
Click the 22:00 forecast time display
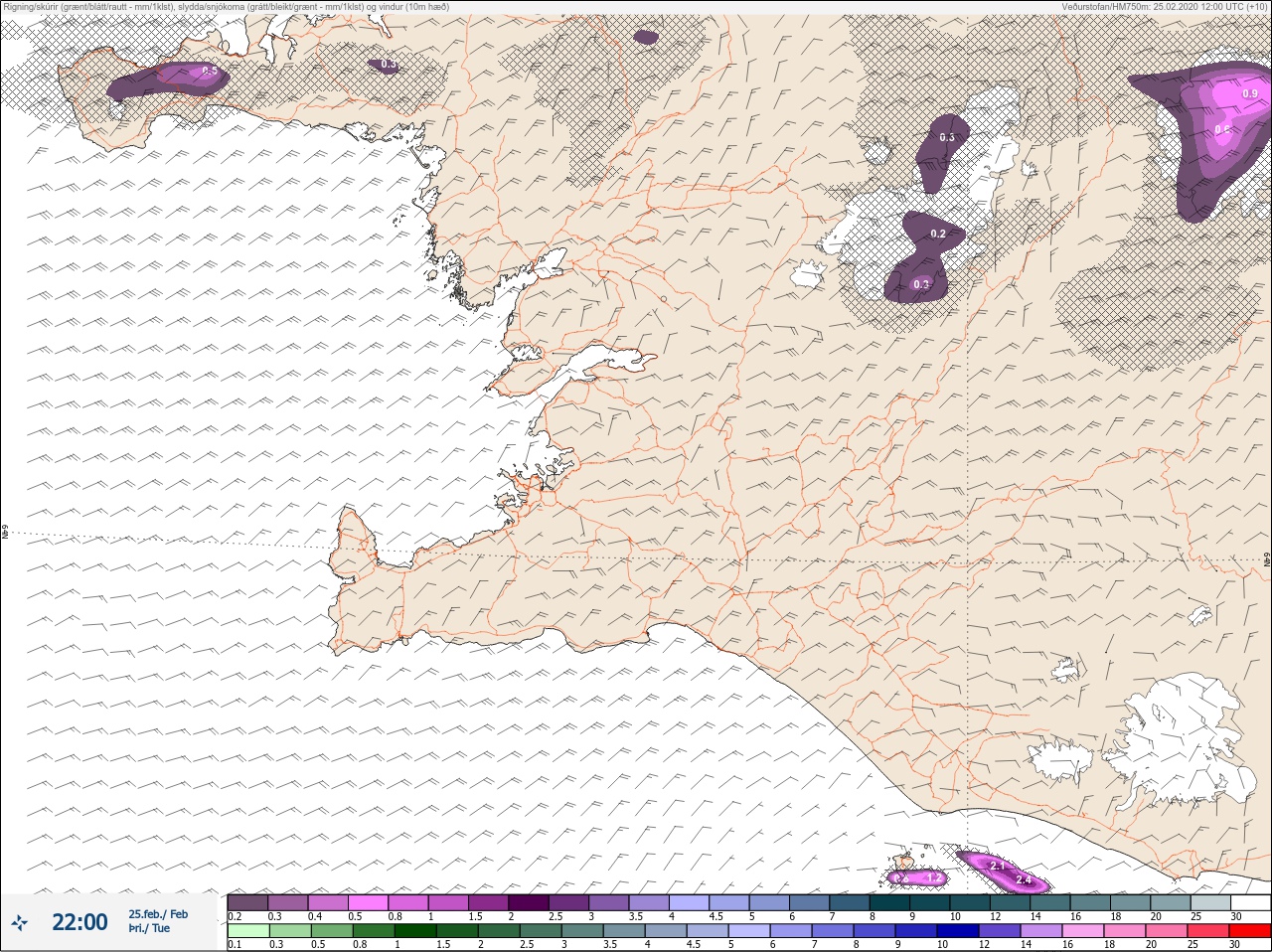pyautogui.click(x=79, y=922)
